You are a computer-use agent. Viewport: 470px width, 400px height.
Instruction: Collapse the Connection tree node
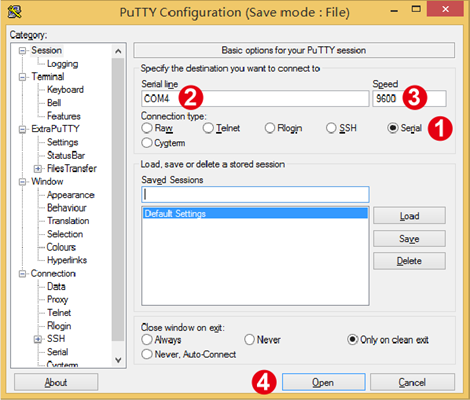pyautogui.click(x=22, y=274)
